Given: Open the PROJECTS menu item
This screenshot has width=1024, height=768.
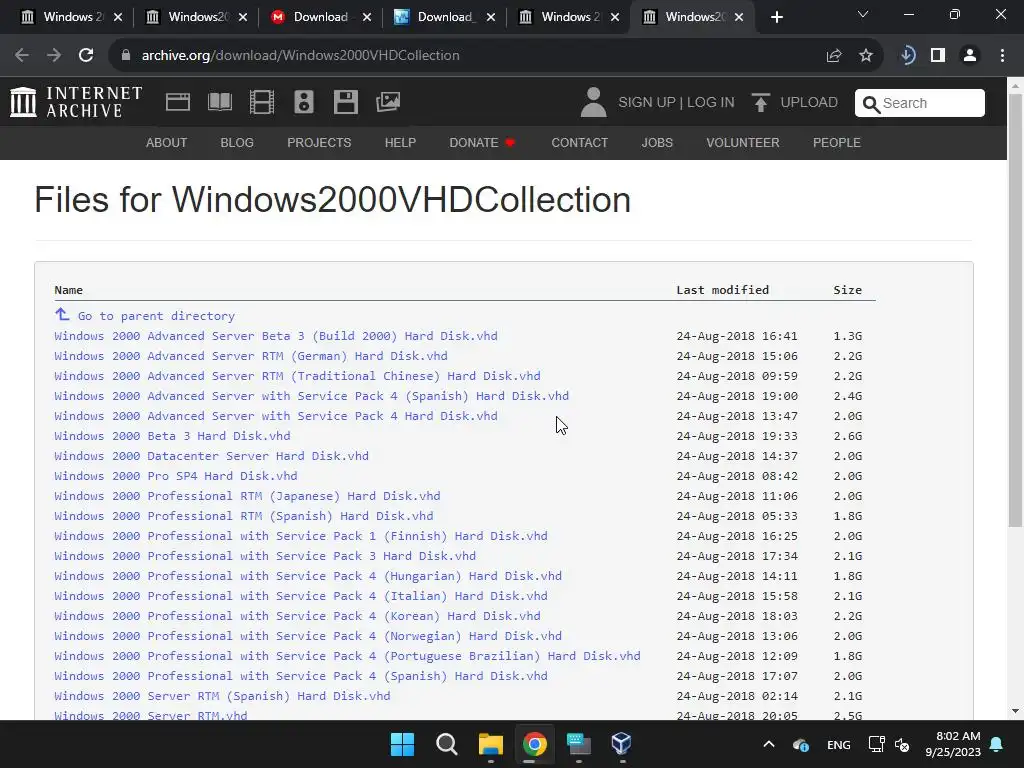Looking at the screenshot, I should pyautogui.click(x=319, y=142).
